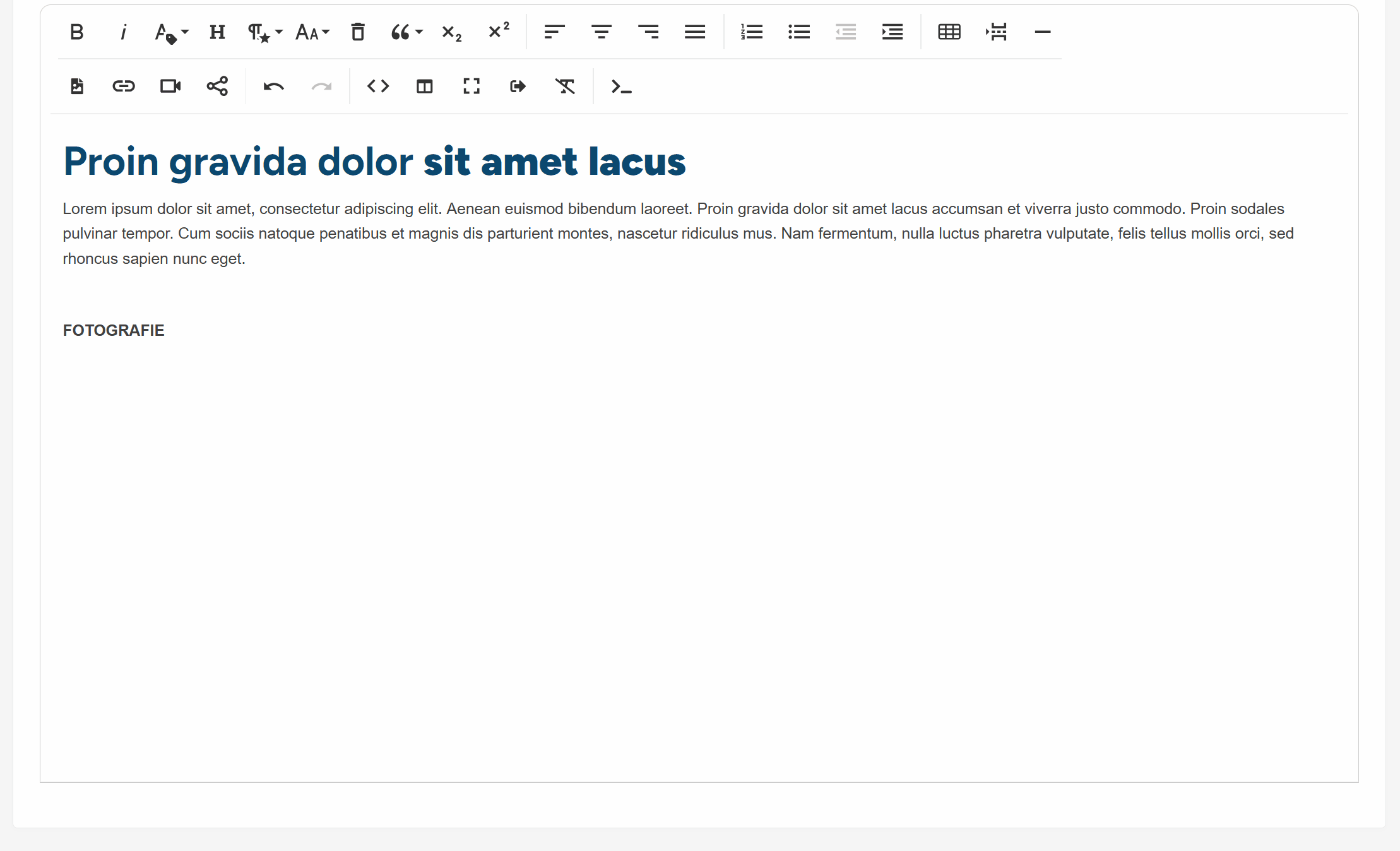The image size is (1400, 851).
Task: Click the trash delete icon
Action: click(x=358, y=32)
